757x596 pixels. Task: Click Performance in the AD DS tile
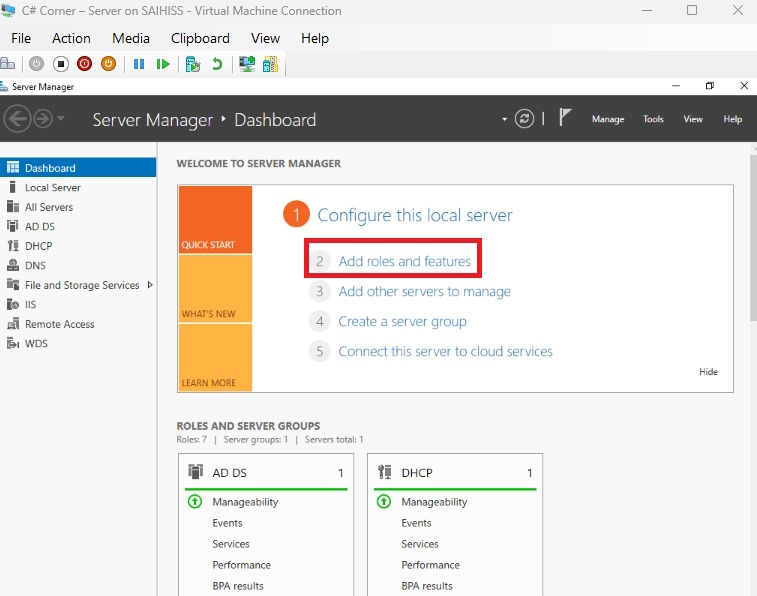[241, 565]
